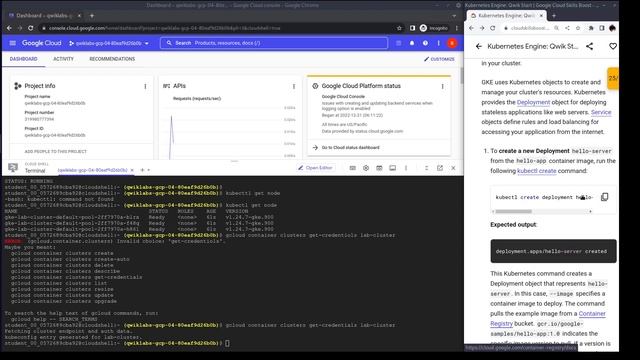640x360 pixels.
Task: Click the APIs card heading icon
Action: [167, 86]
